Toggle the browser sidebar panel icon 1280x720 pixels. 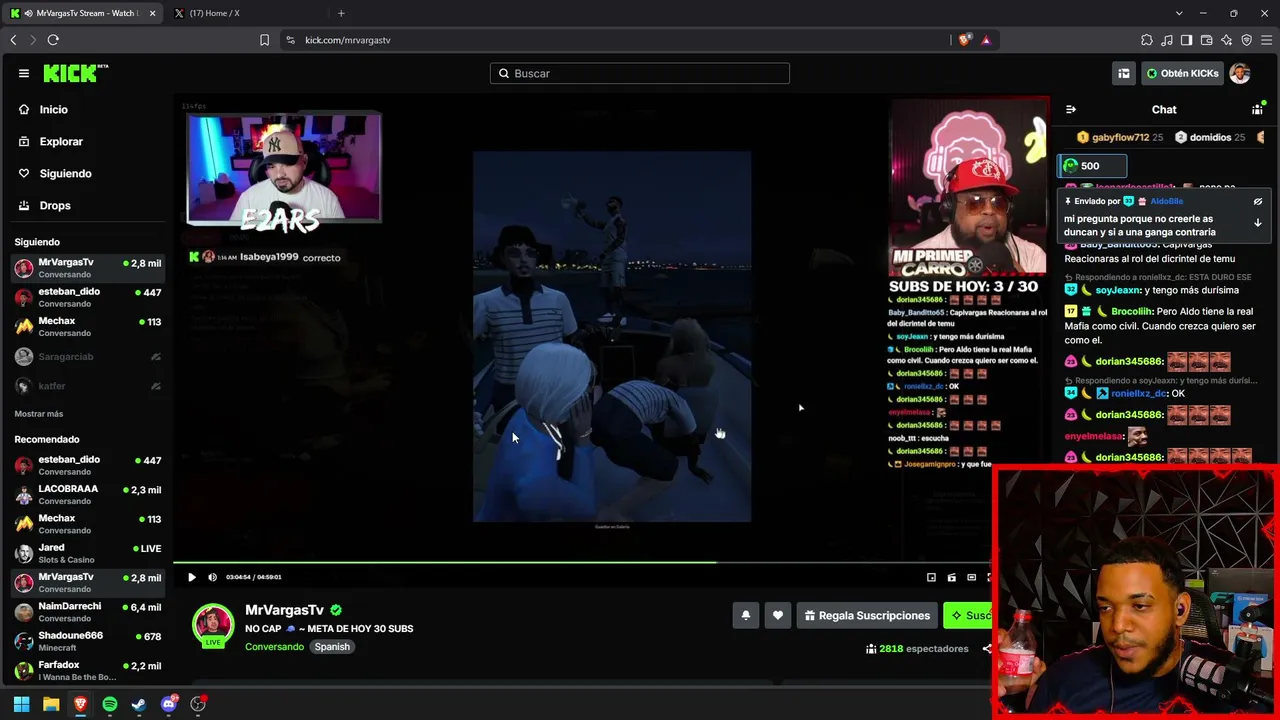point(1187,40)
